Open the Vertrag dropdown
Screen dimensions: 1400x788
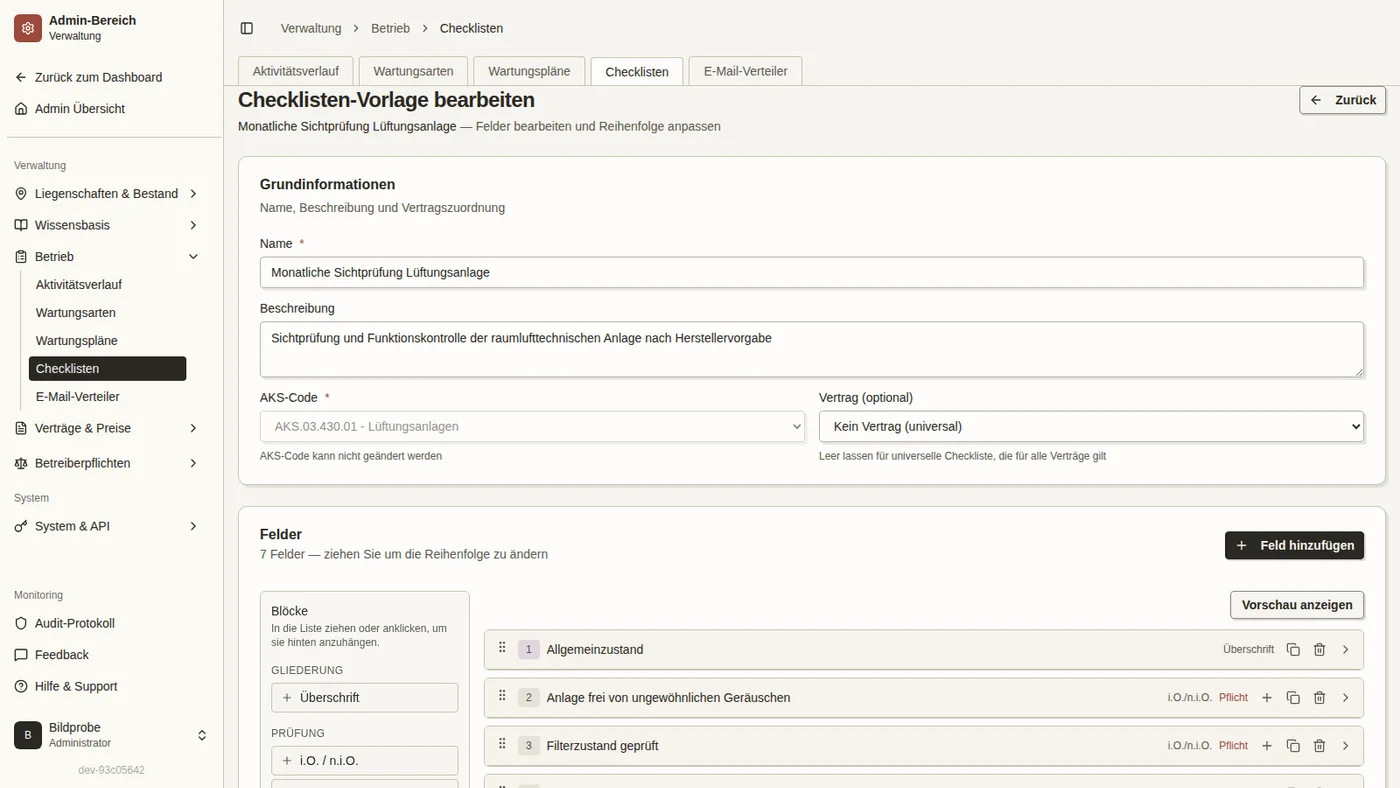coord(1091,426)
